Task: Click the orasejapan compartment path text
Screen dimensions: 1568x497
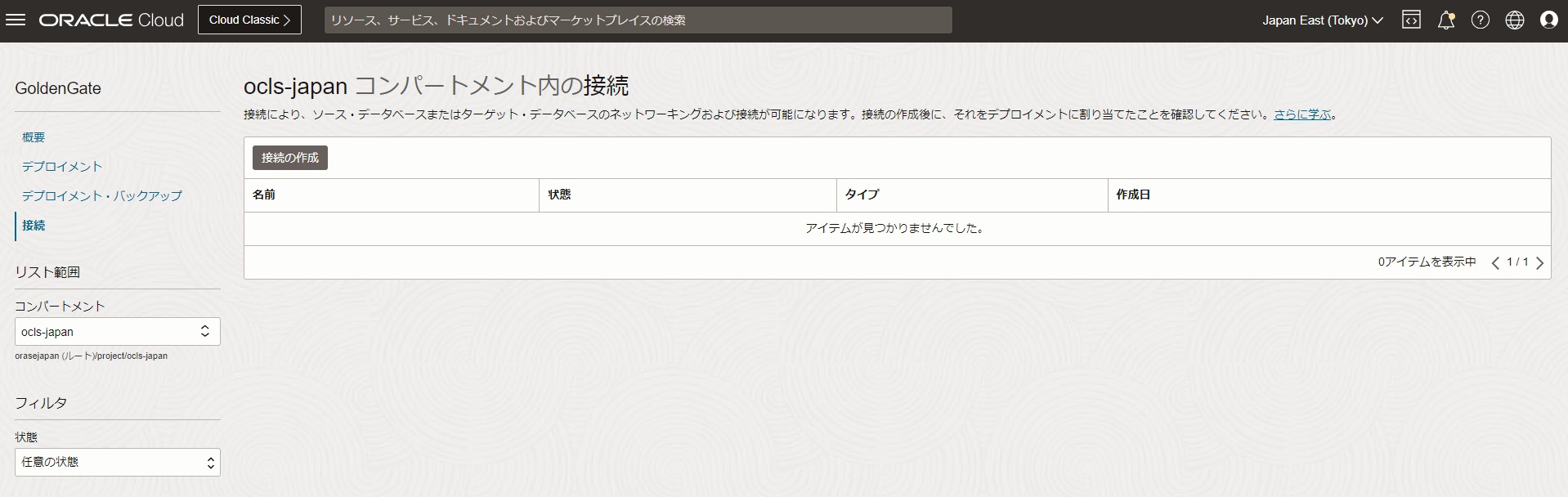Action: [x=92, y=356]
